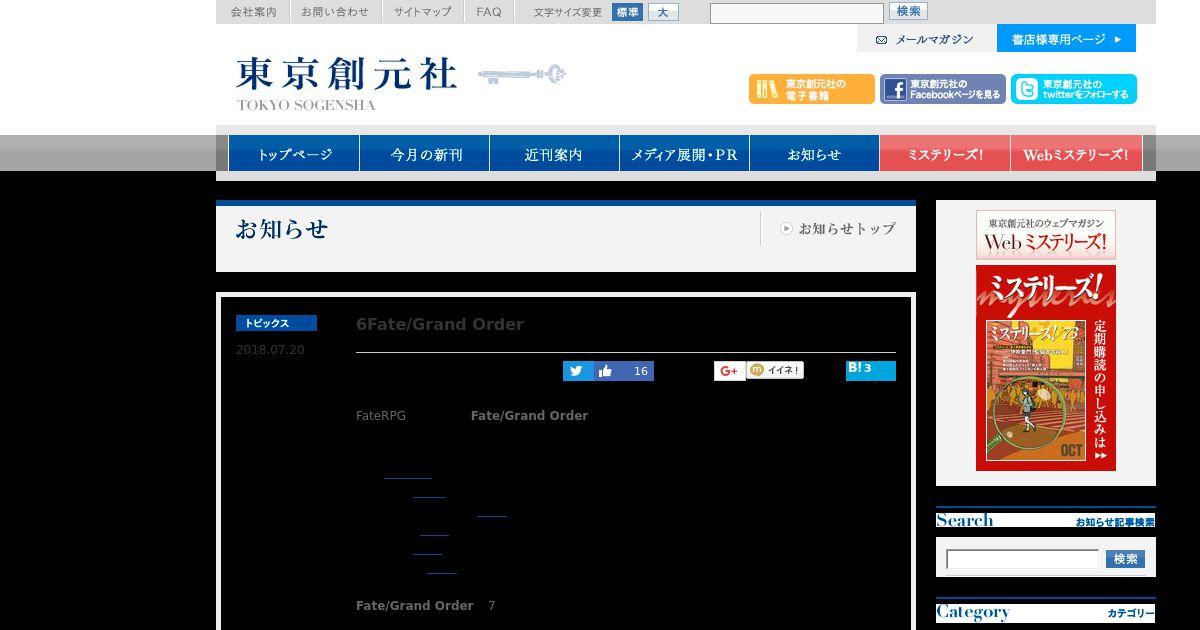The image size is (1200, 630).
Task: Click the お知らせトップ link
Action: click(838, 228)
